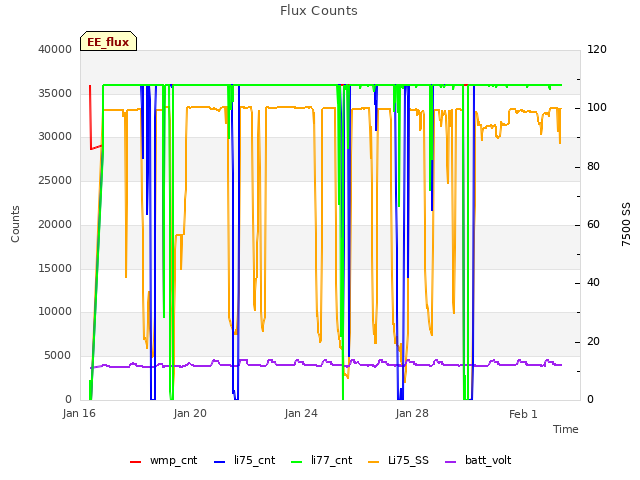Click the 120 right axis label
640x480 pixels.
[597, 49]
